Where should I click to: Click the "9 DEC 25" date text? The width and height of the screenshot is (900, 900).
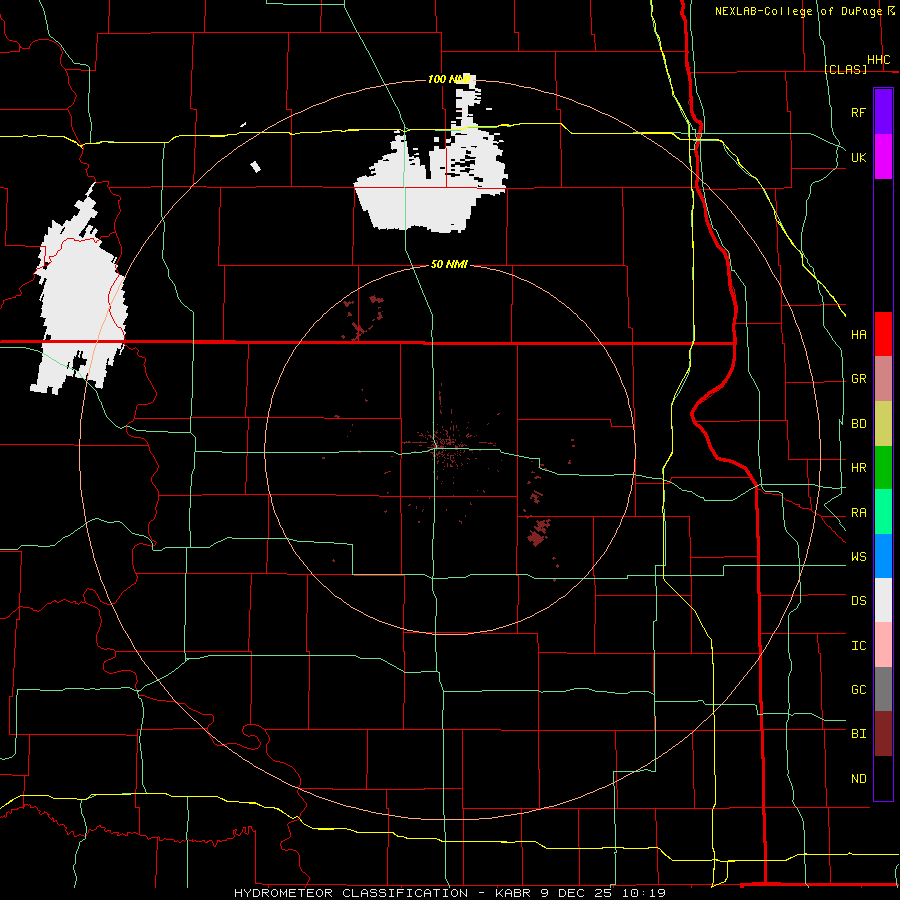578,893
